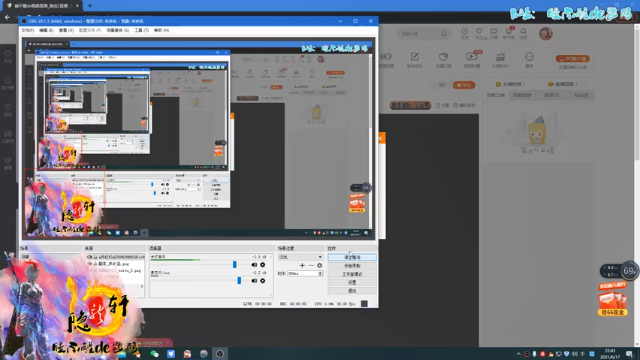Open the Profile menu in OBS

(x=90, y=30)
